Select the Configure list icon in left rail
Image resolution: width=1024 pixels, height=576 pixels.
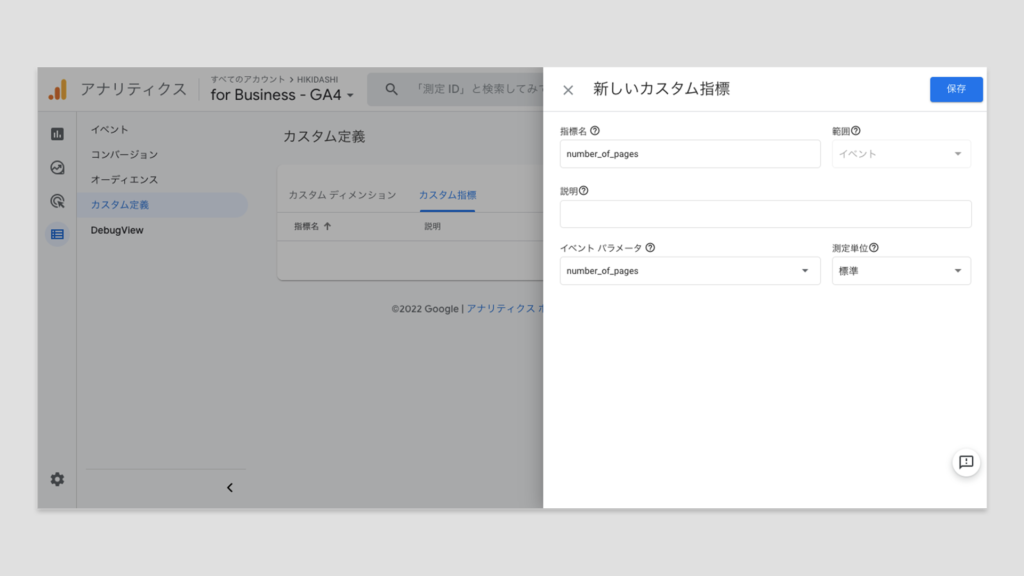coord(57,234)
